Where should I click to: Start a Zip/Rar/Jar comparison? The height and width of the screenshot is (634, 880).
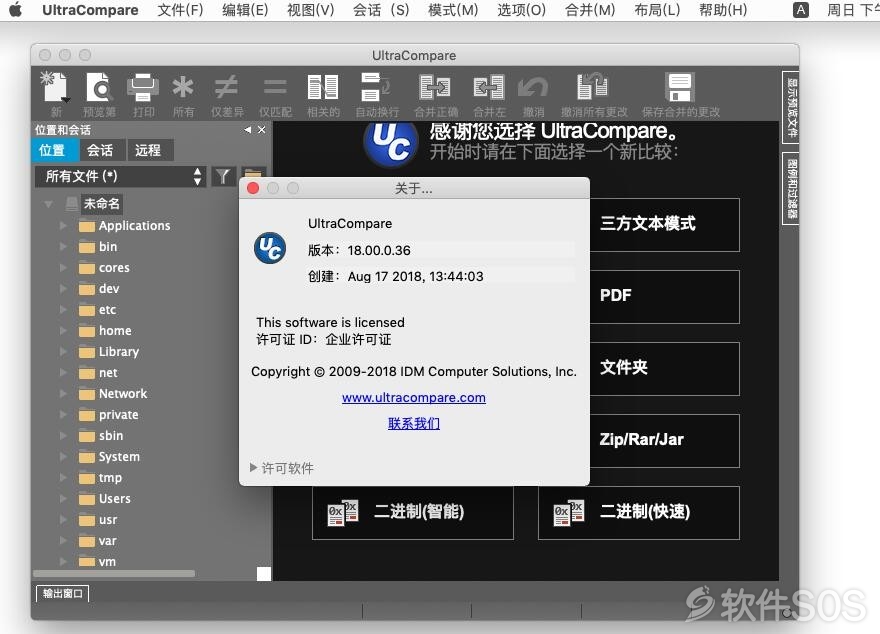coord(664,440)
